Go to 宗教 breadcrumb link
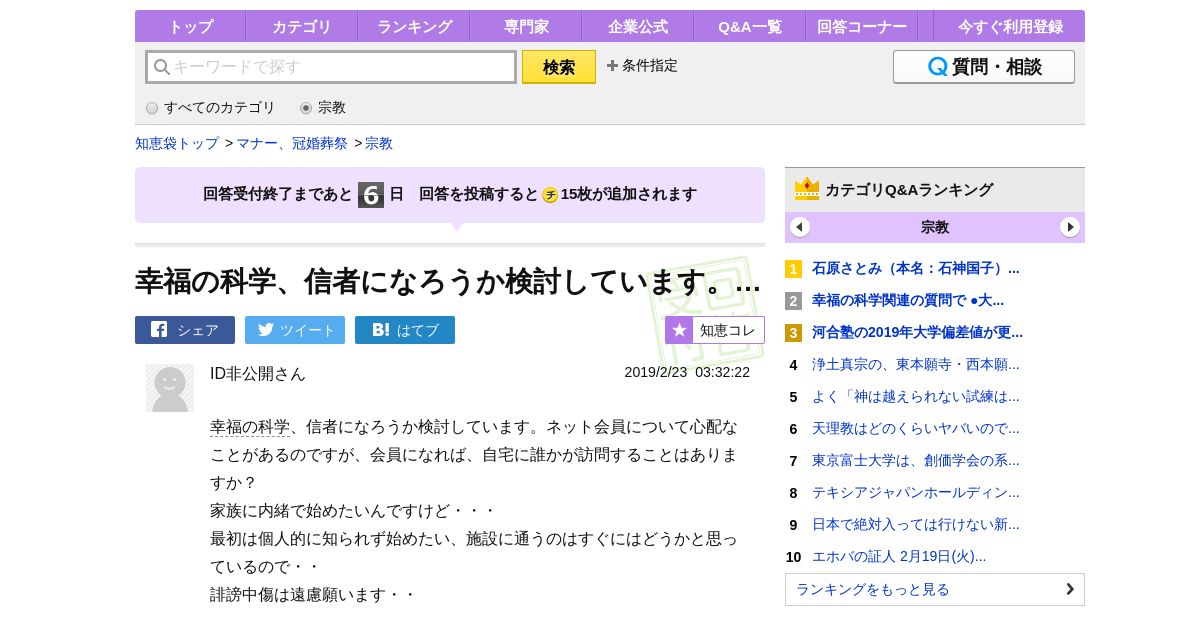This screenshot has height=630, width=1200. [x=379, y=143]
